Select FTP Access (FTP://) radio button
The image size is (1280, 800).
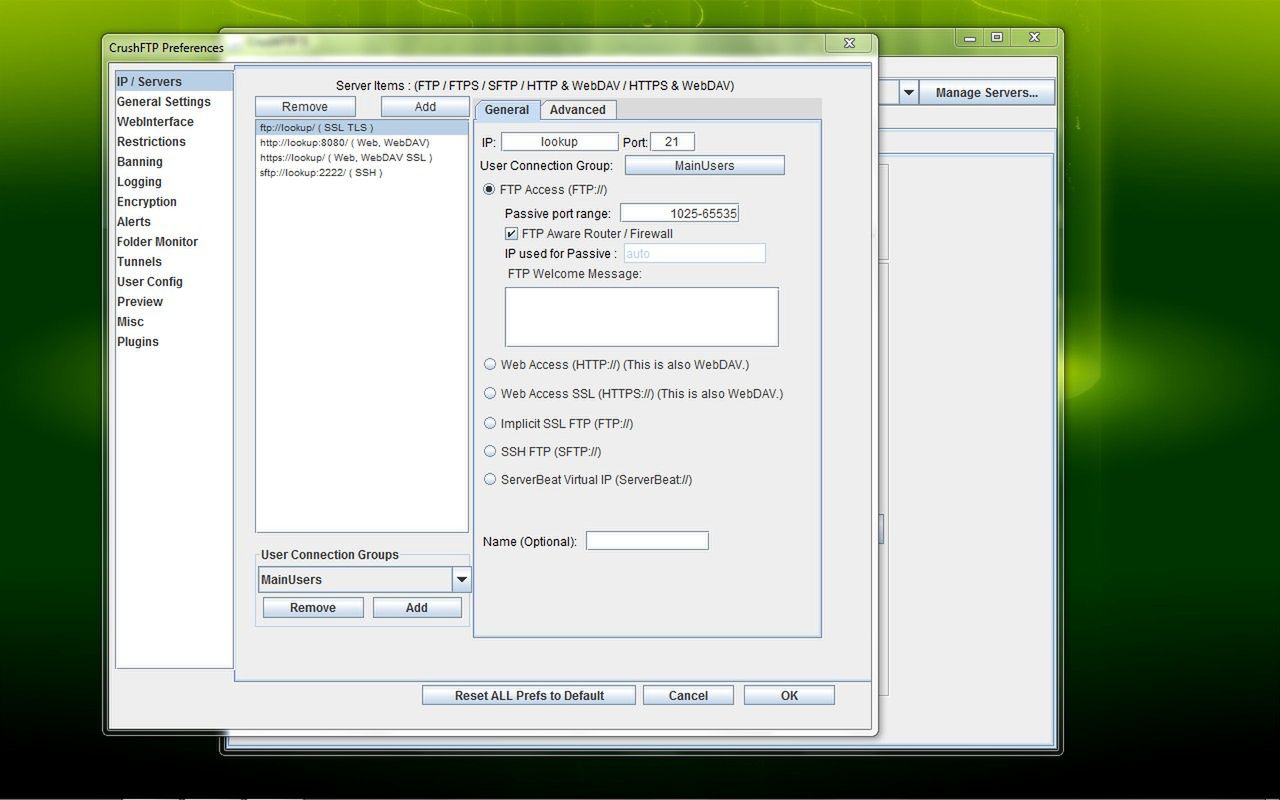pyautogui.click(x=490, y=190)
